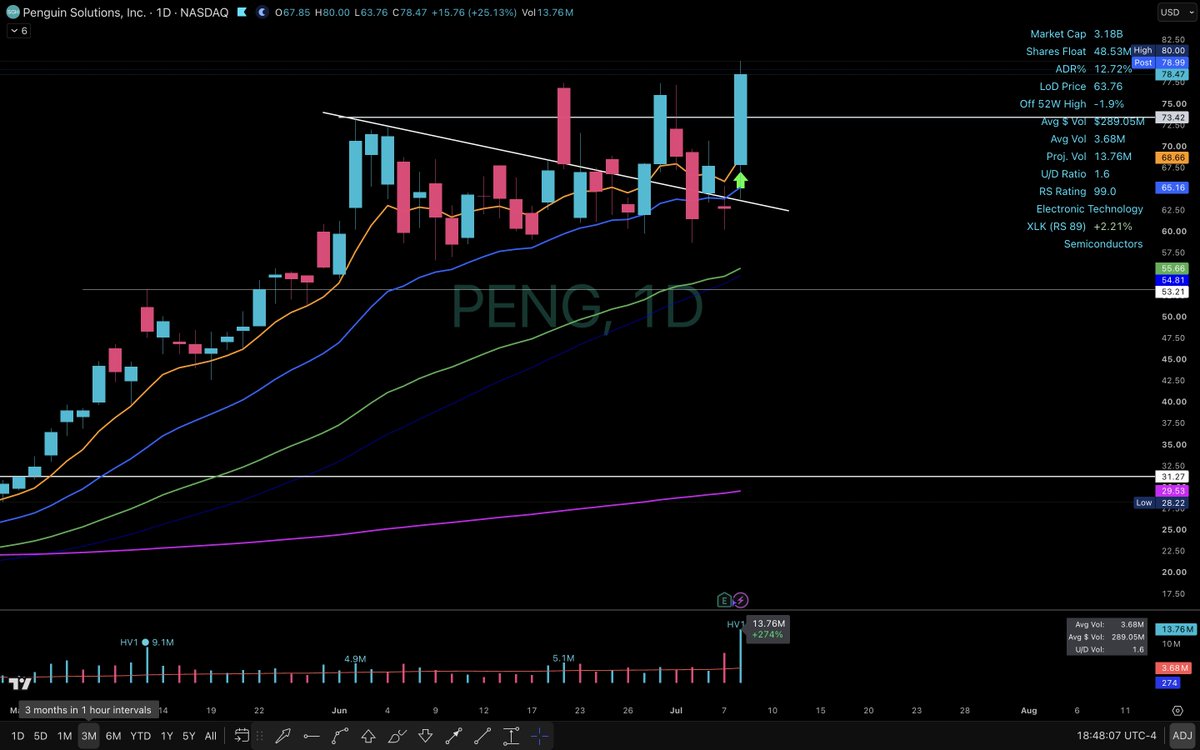
Task: Select the 5Y time range
Action: (188, 736)
